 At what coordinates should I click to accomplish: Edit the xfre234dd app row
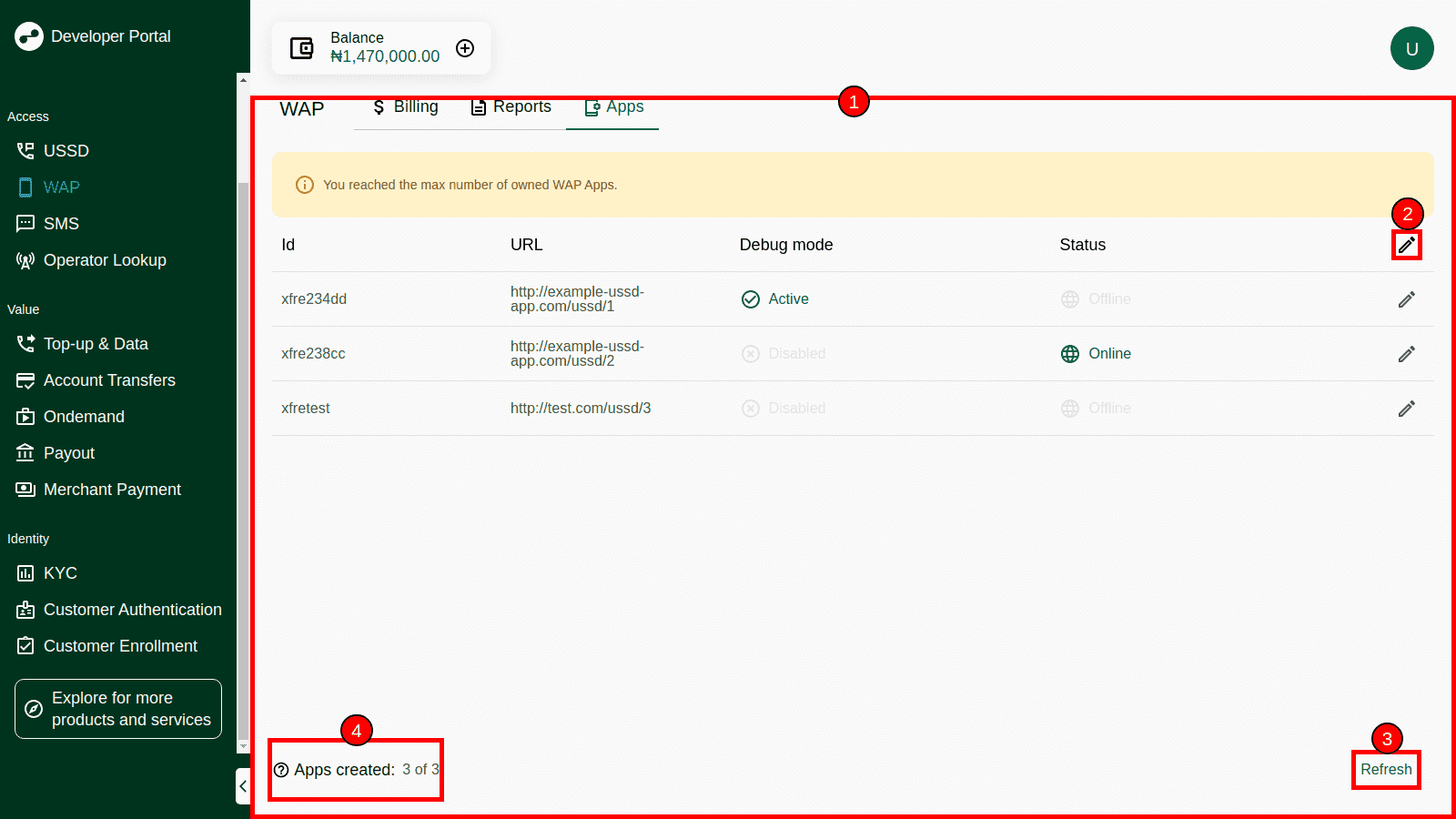(1406, 299)
